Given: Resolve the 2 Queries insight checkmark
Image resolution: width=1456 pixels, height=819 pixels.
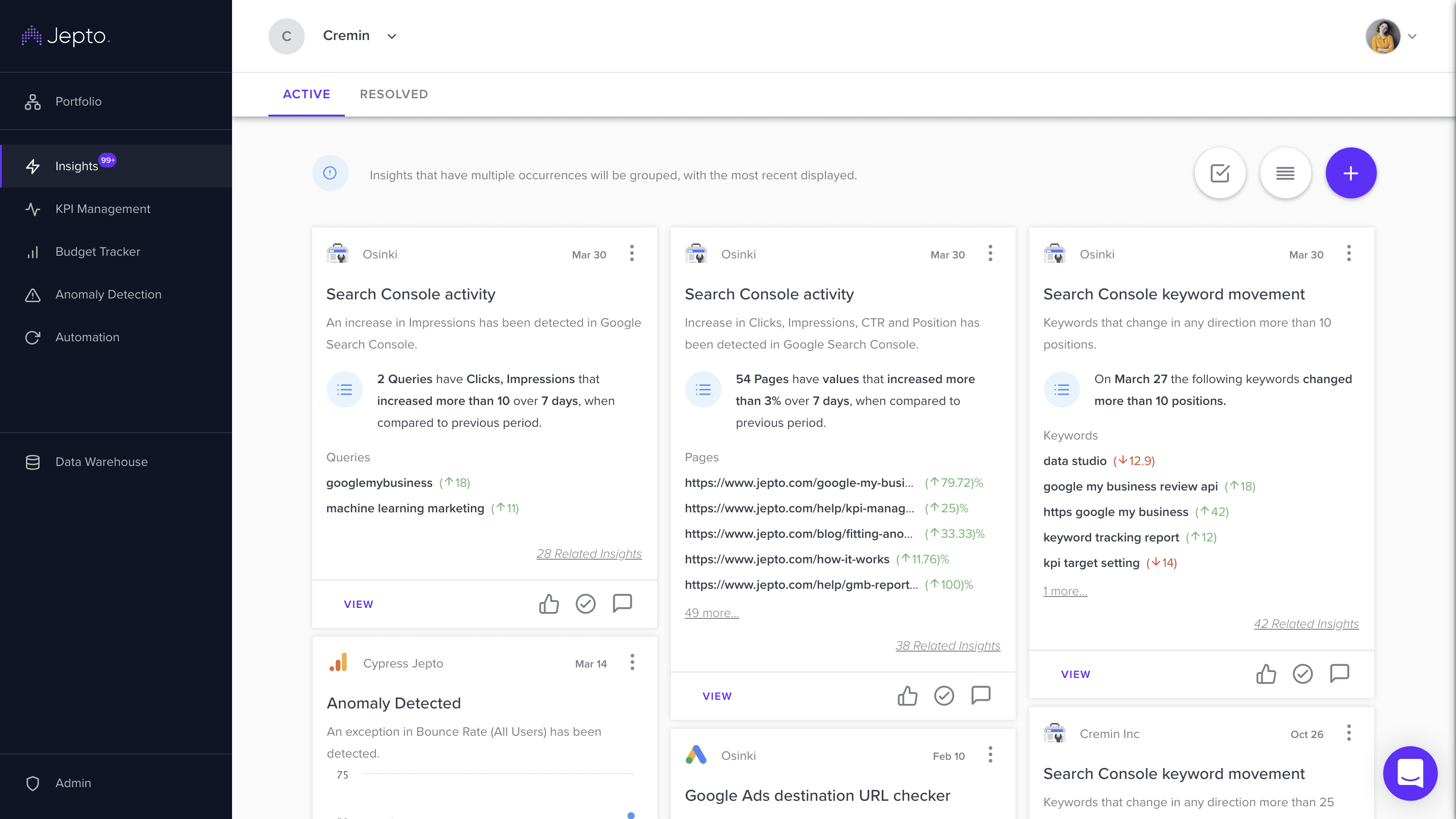Looking at the screenshot, I should [586, 604].
